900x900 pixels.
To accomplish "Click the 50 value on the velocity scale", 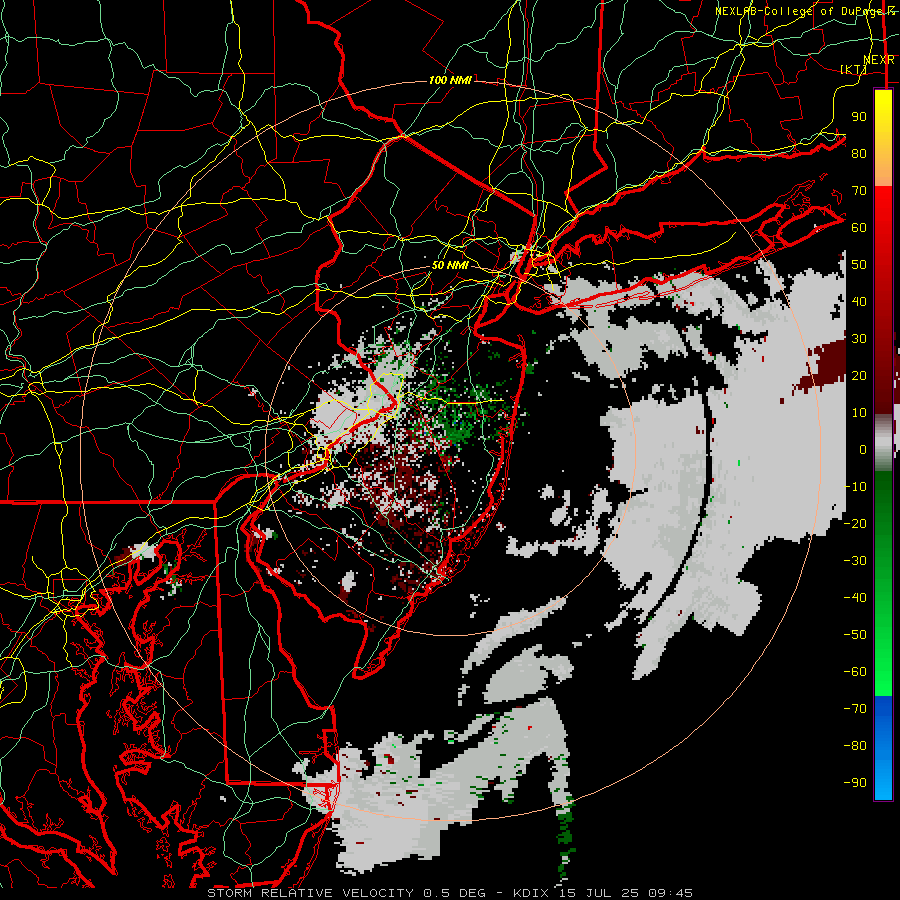I will click(x=859, y=265).
